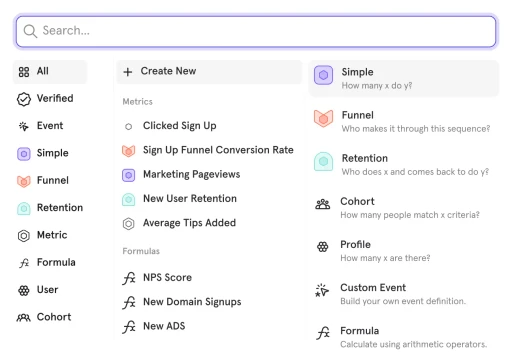
Task: Click the fx icon beside New ADS
Action: pyautogui.click(x=129, y=327)
